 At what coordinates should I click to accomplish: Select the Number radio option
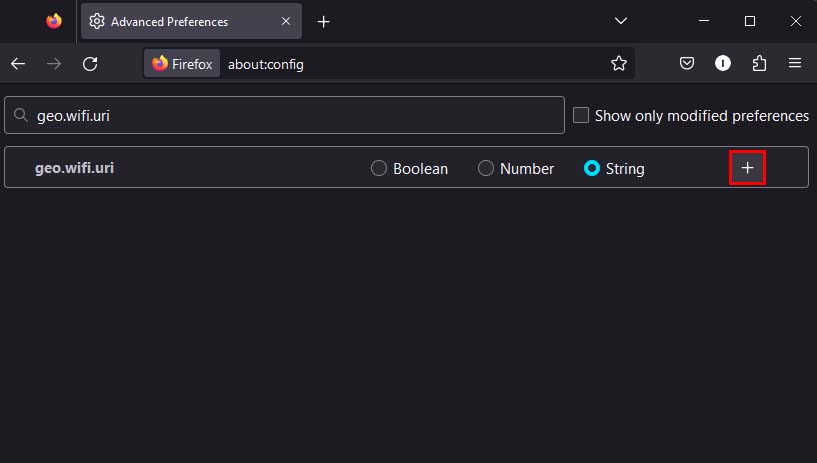486,169
